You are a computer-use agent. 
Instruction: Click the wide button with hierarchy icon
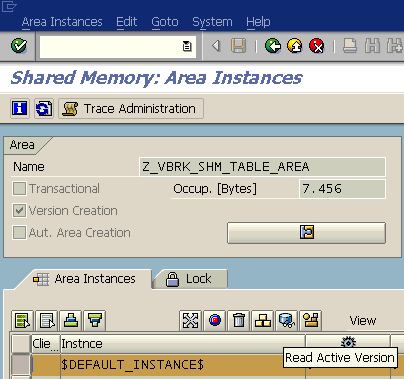tap(306, 233)
